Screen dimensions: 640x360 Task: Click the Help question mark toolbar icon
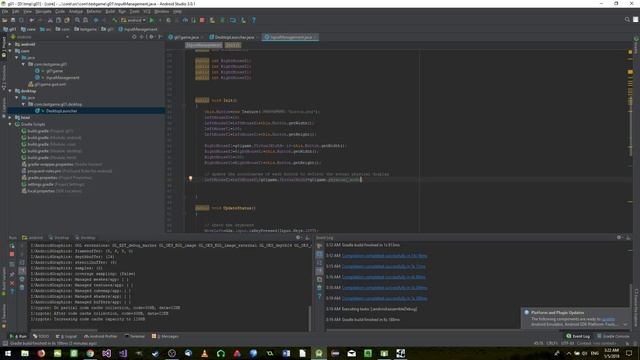[253, 20]
